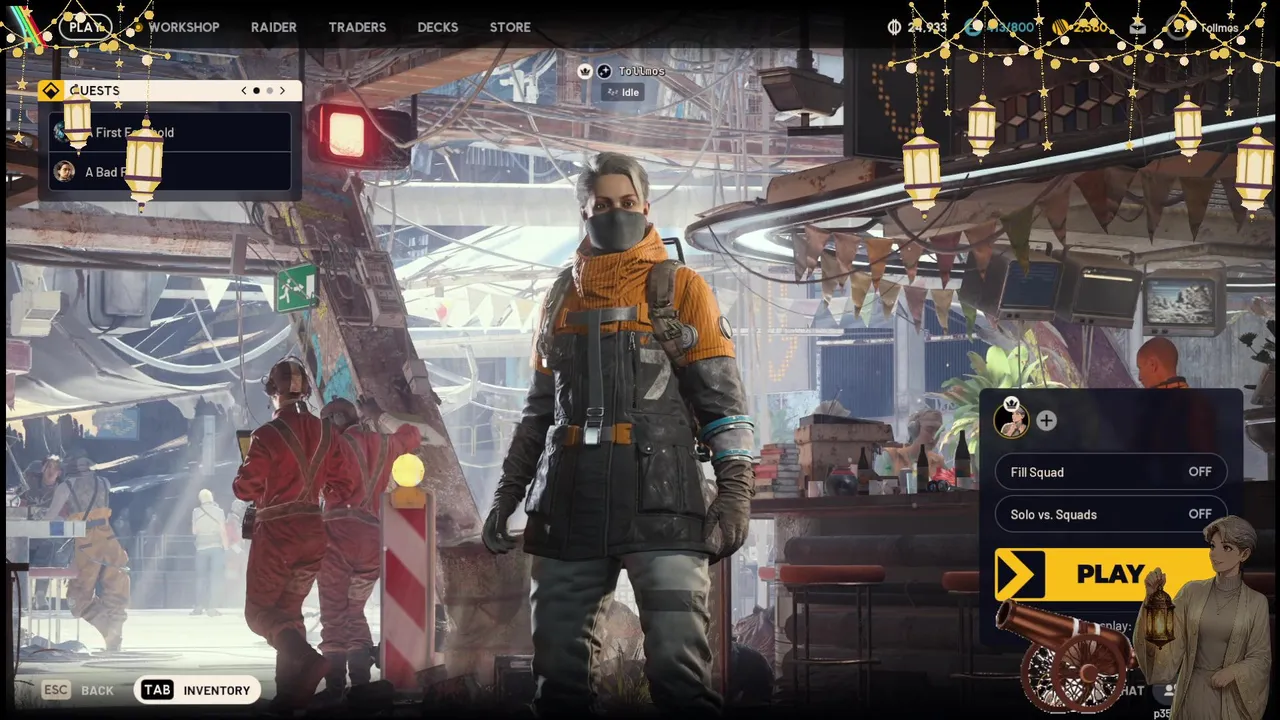
Task: Click the gold striped token currency icon
Action: 1060,27
